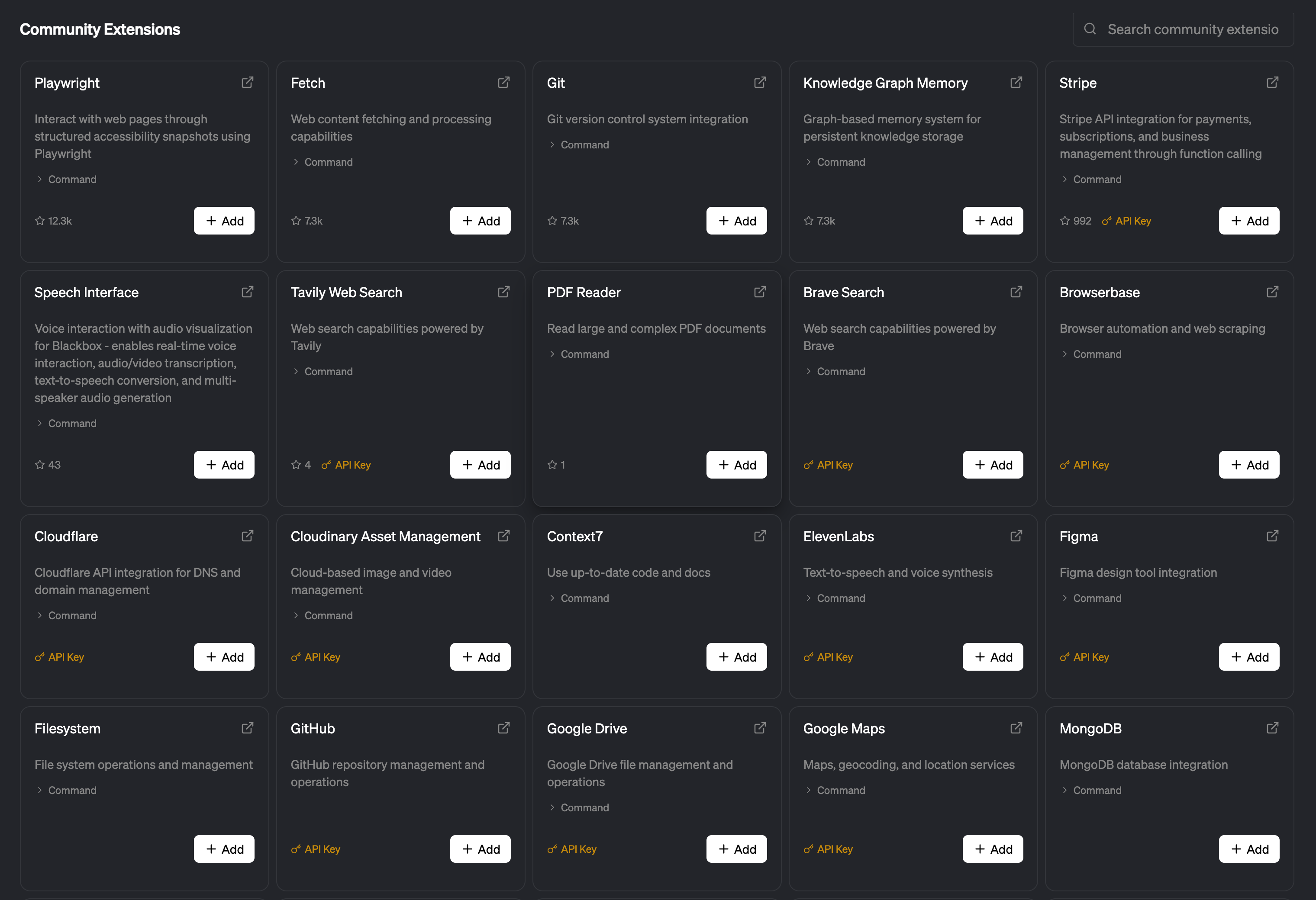Add the Stripe extension

tap(1249, 221)
